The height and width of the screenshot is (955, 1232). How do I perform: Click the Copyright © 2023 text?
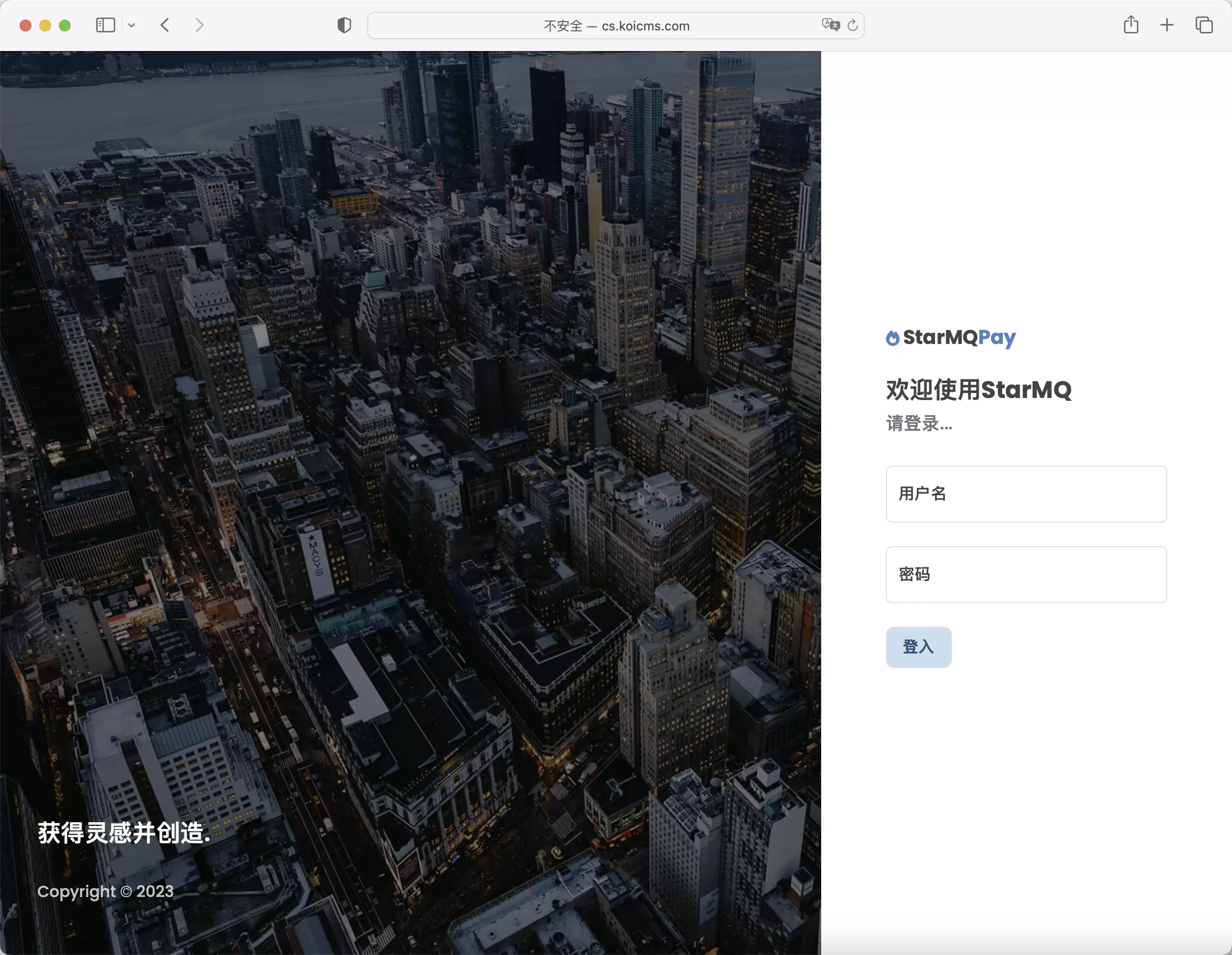tap(106, 891)
